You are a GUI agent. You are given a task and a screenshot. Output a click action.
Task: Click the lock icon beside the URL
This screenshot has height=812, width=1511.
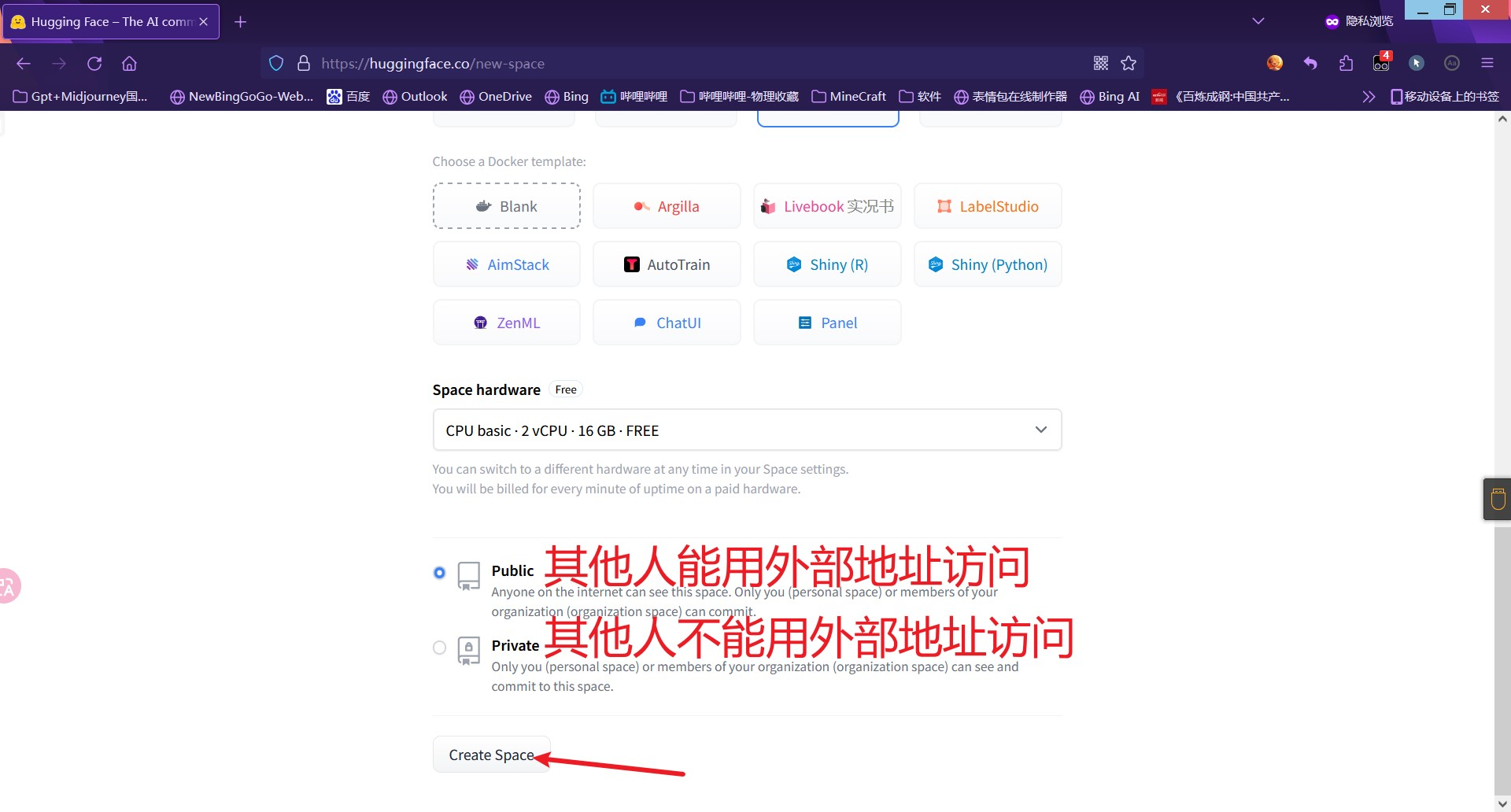(304, 64)
